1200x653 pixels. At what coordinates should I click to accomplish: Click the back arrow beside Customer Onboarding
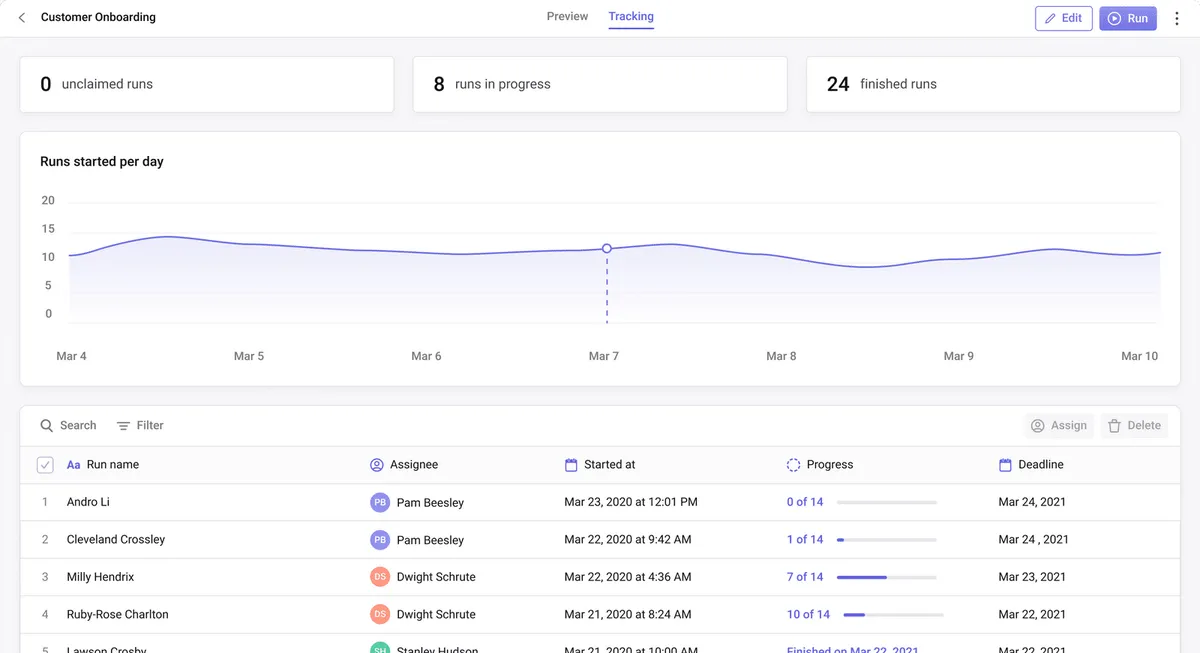[22, 18]
